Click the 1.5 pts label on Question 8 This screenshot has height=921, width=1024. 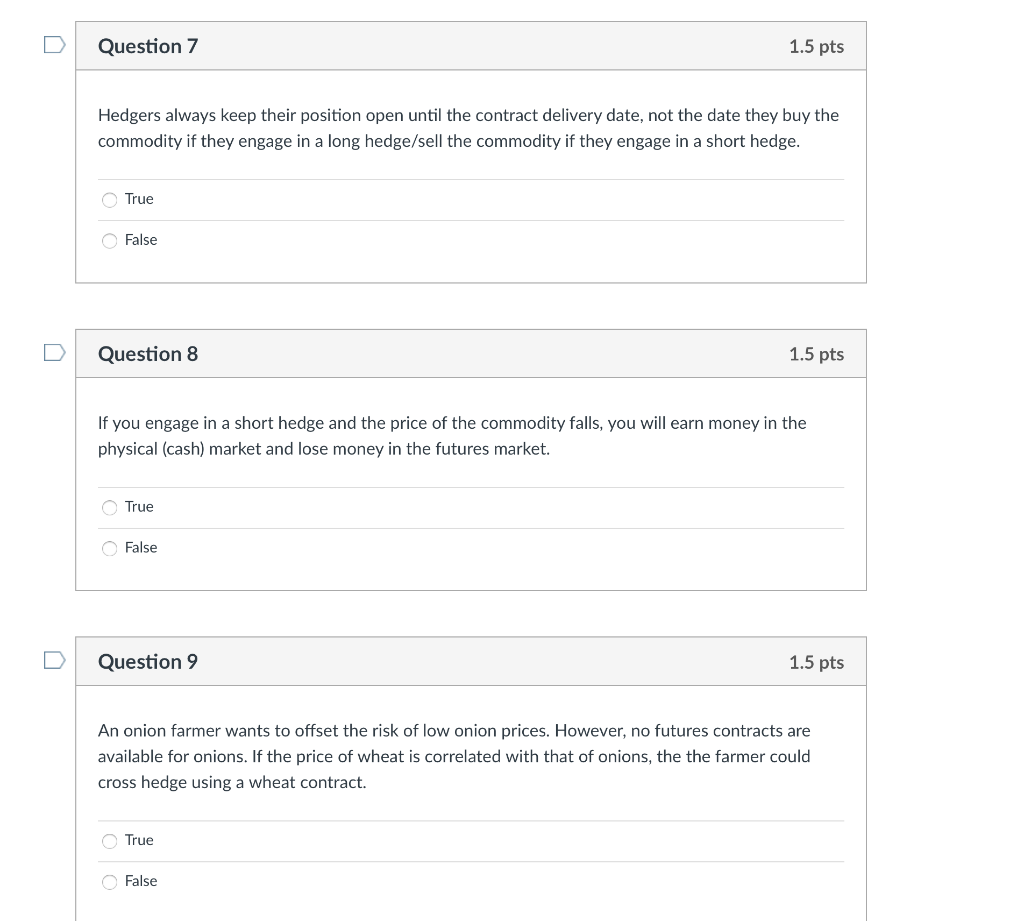817,353
